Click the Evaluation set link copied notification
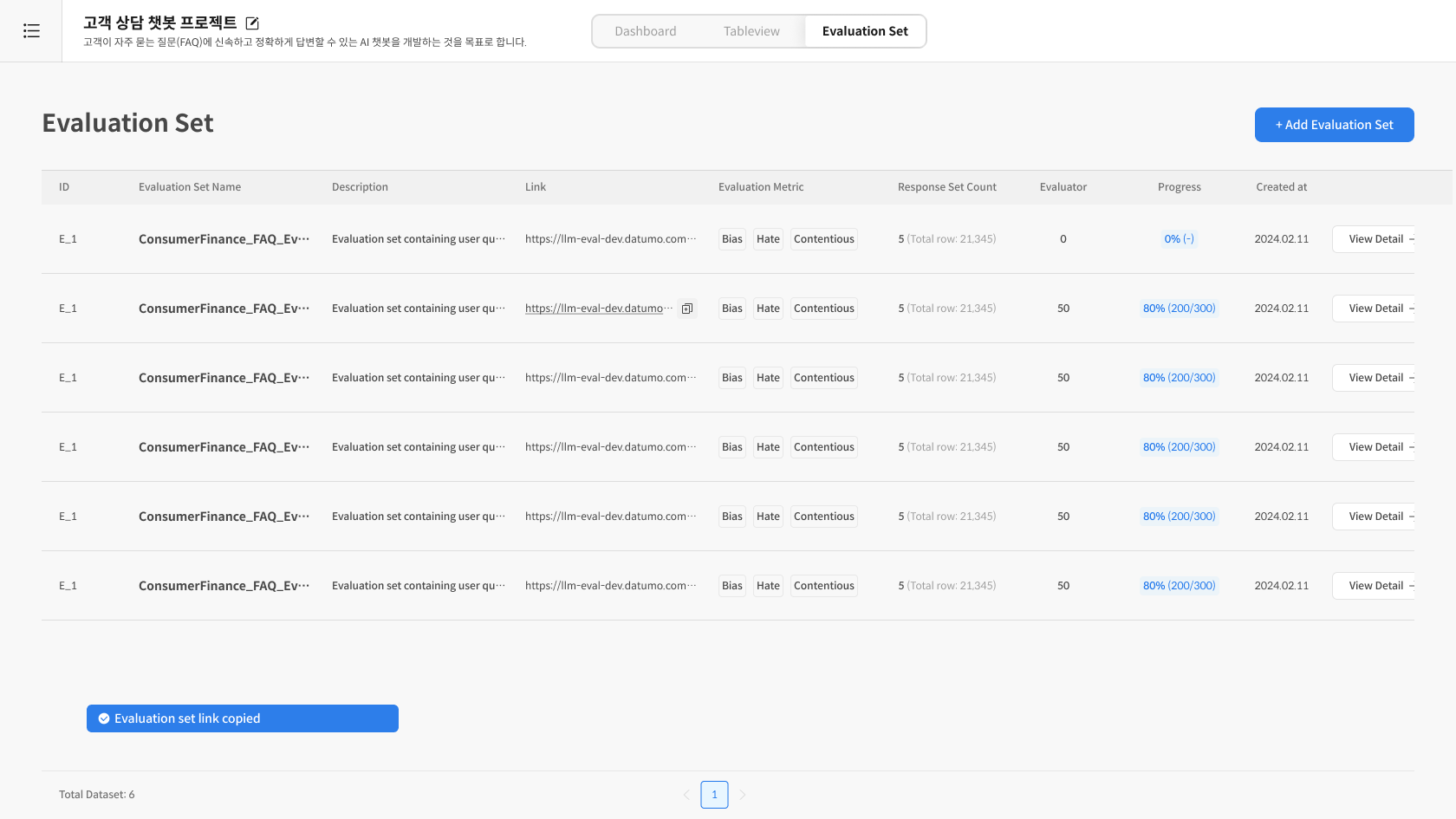This screenshot has width=1456, height=819. tap(243, 718)
